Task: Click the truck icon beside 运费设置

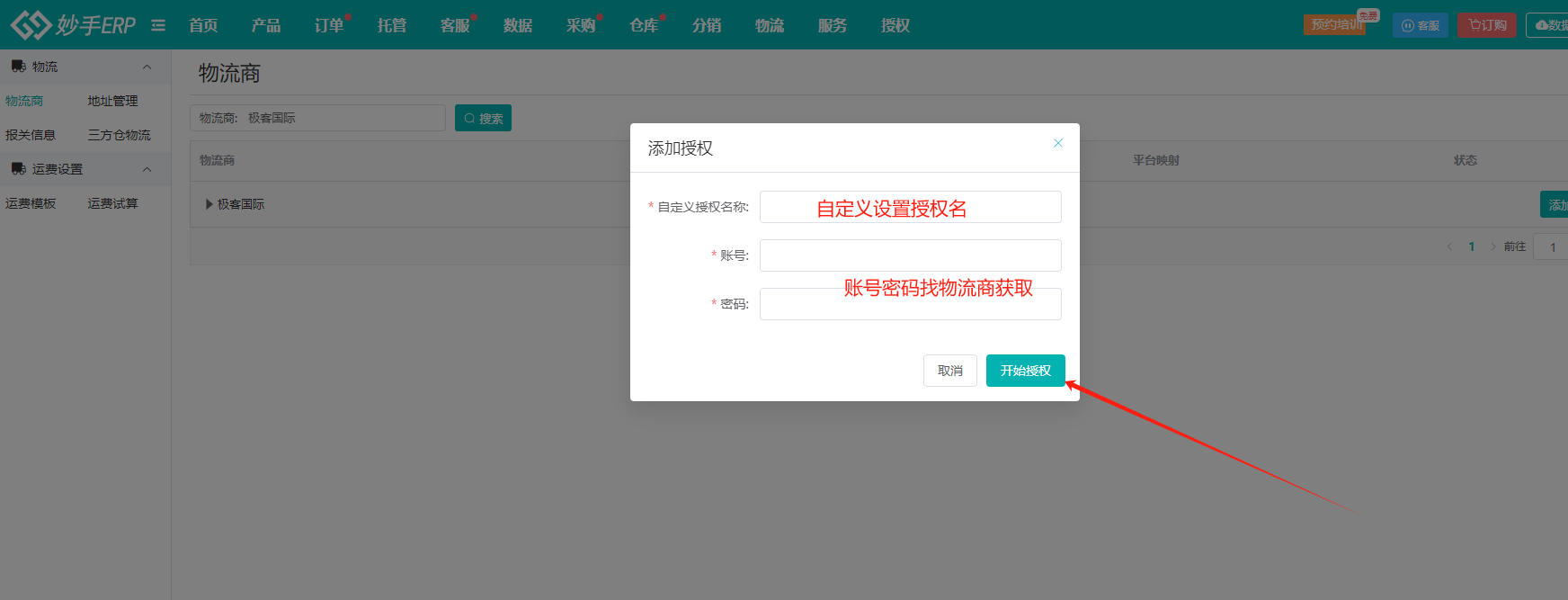Action: point(18,169)
